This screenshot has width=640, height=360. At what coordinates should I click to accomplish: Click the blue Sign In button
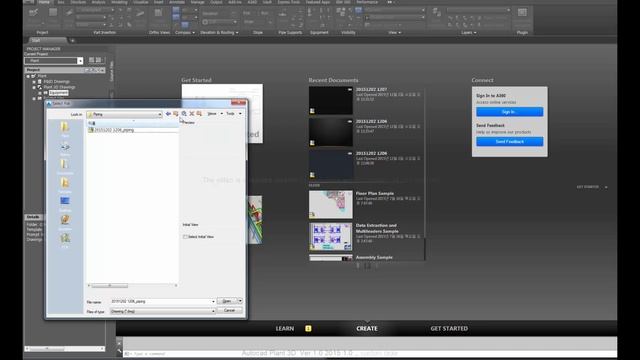509,112
